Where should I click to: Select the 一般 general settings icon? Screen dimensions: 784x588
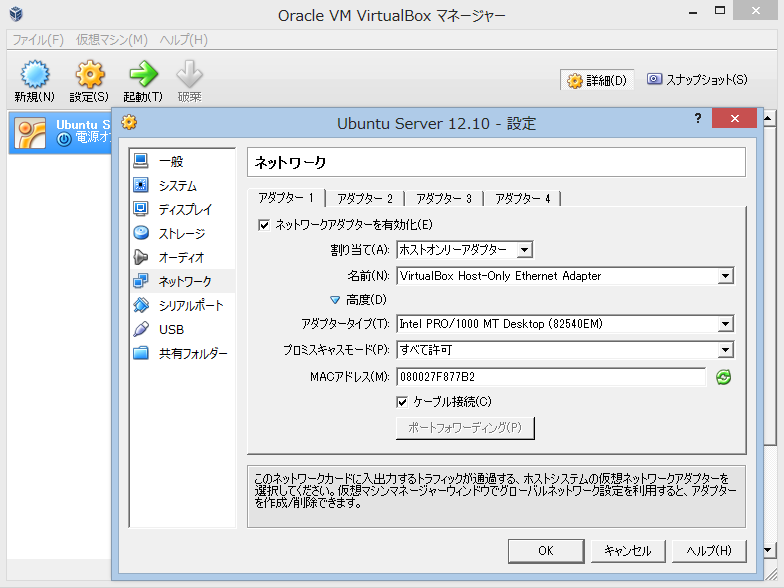pos(141,161)
